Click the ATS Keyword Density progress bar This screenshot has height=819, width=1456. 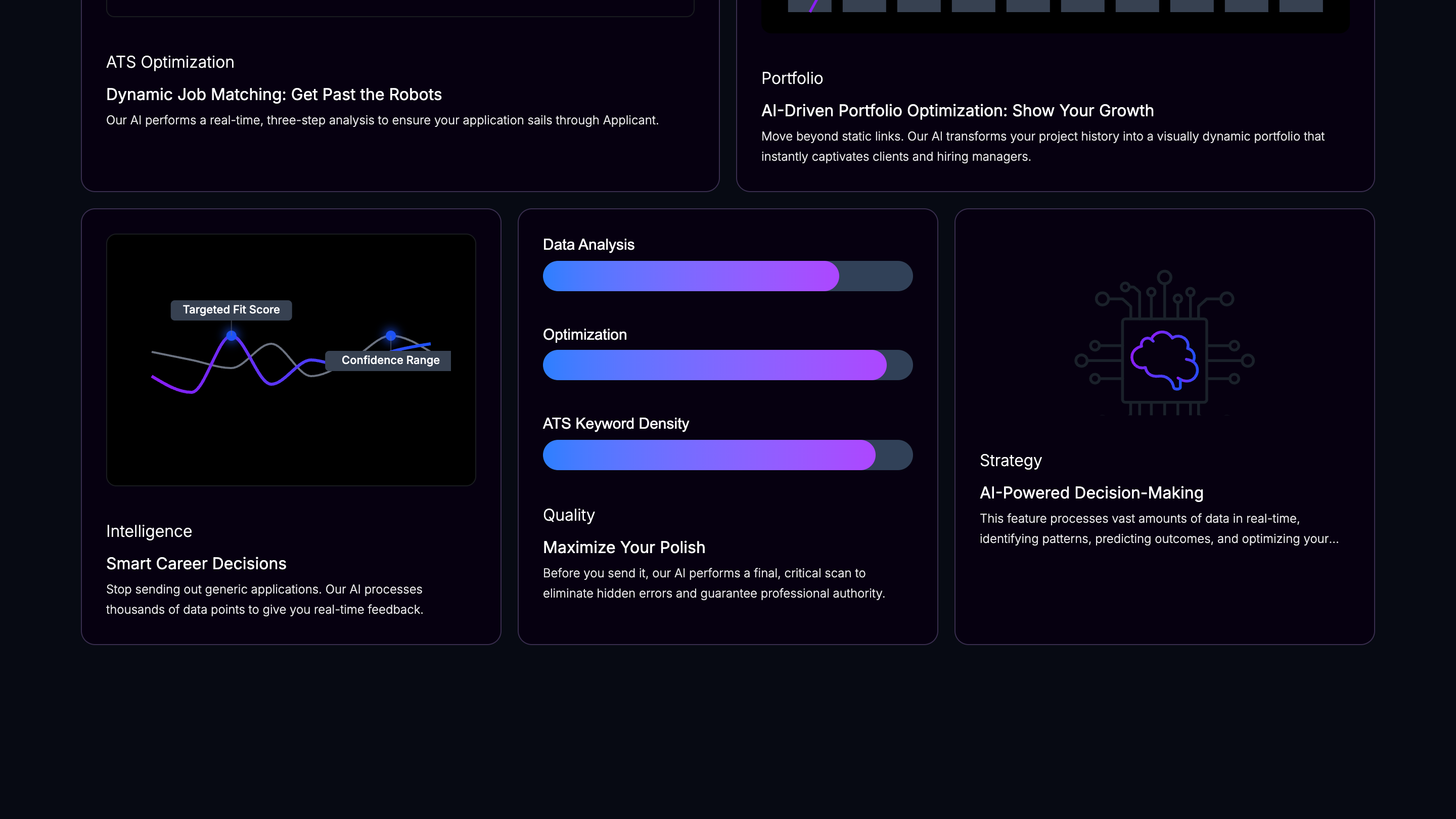tap(727, 455)
